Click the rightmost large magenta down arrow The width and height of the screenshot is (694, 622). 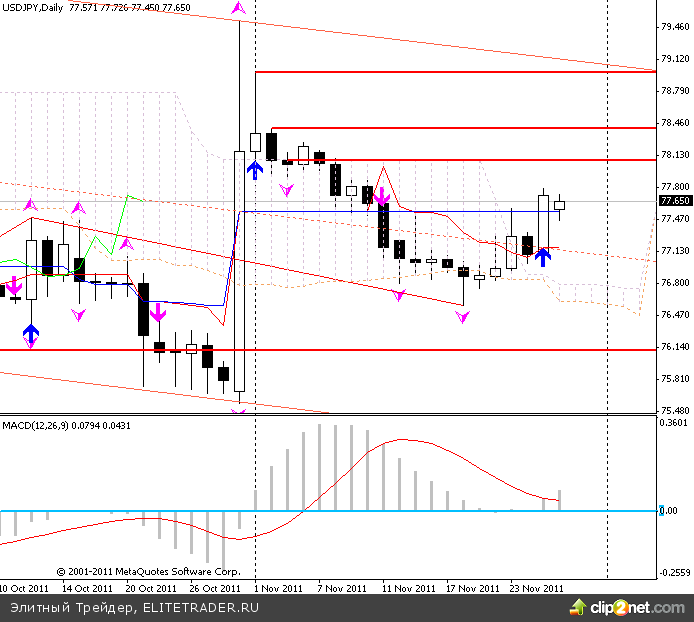pyautogui.click(x=381, y=196)
